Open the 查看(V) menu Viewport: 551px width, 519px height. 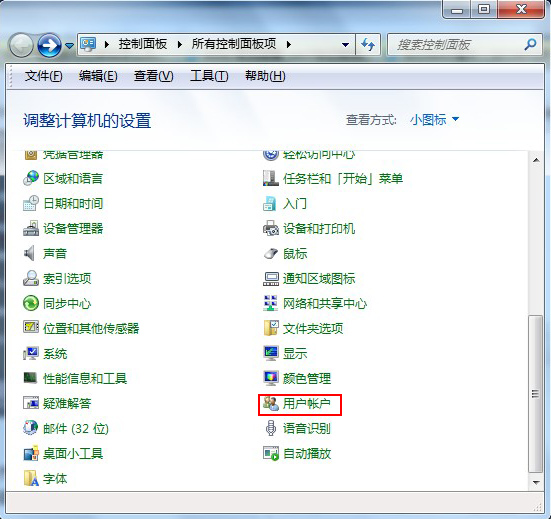[154, 76]
